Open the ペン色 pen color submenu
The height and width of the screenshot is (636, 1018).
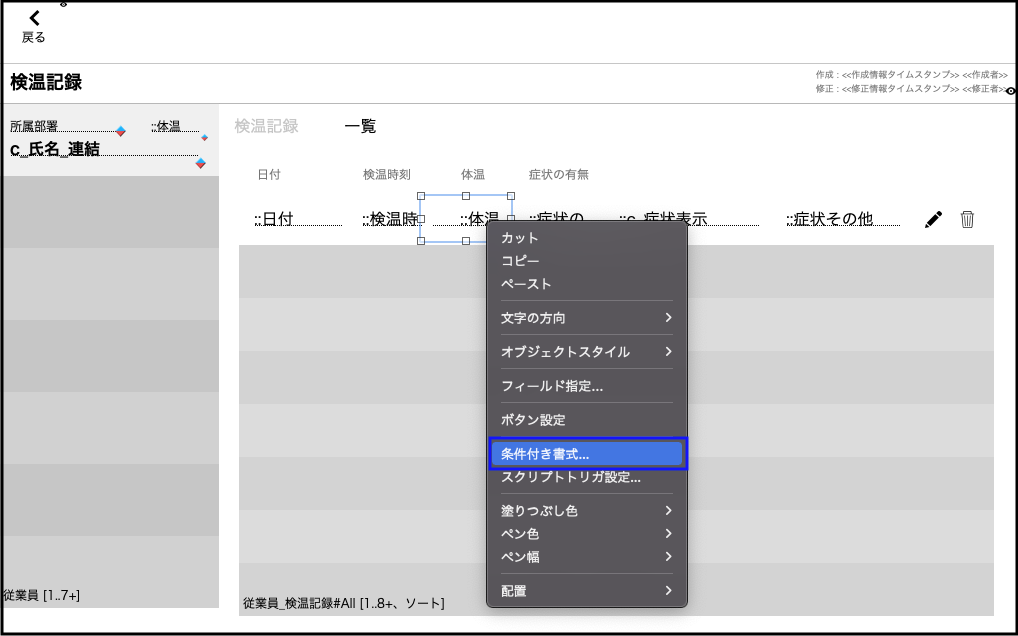pyautogui.click(x=586, y=534)
